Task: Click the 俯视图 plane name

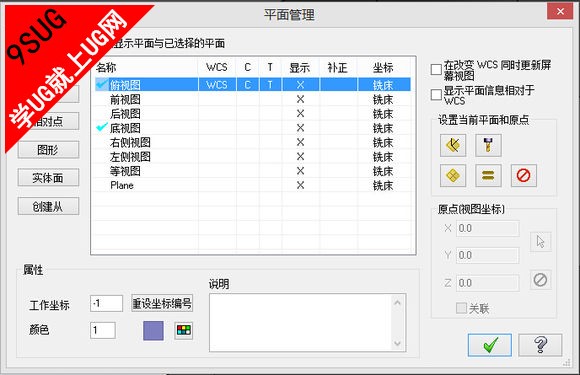Action: [125, 85]
